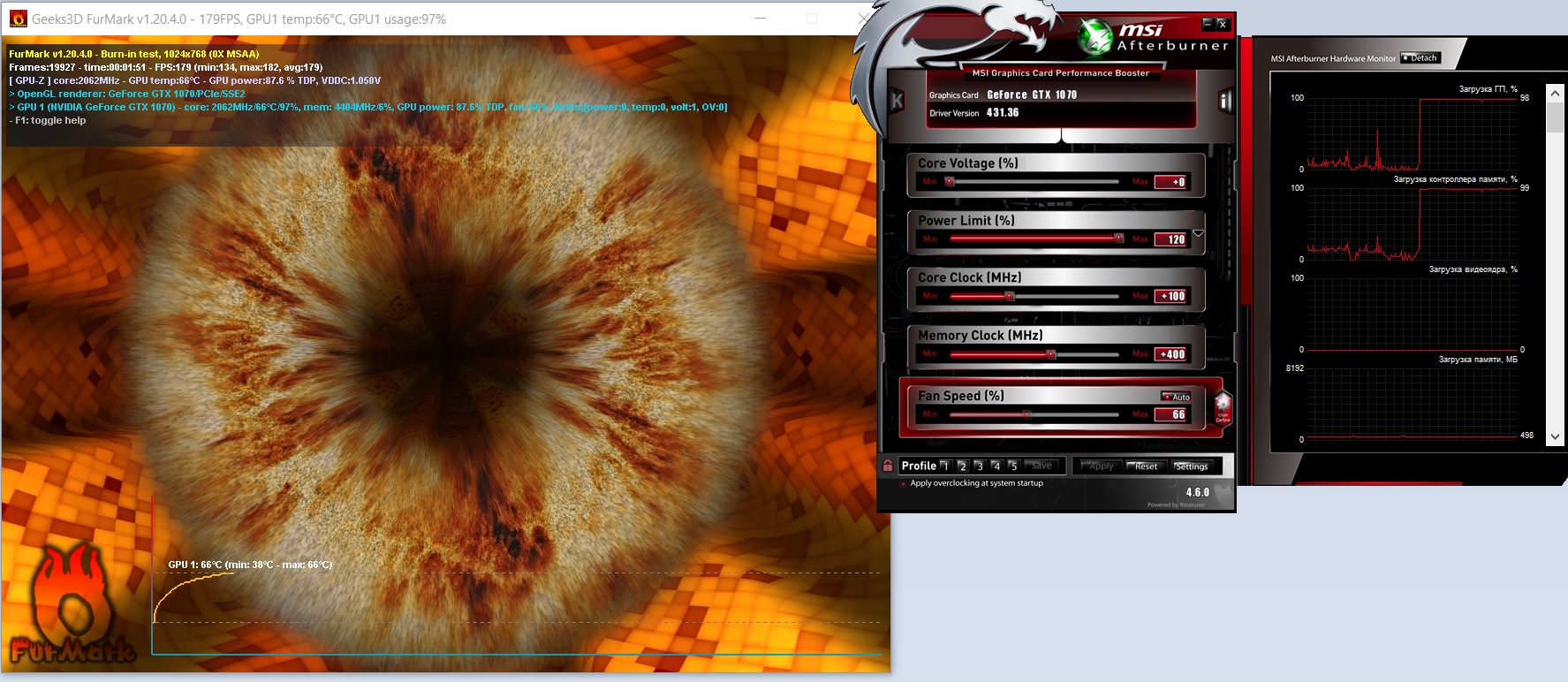This screenshot has width=1568, height=682.
Task: Detach the Hardware Monitor panel
Action: 1420,58
